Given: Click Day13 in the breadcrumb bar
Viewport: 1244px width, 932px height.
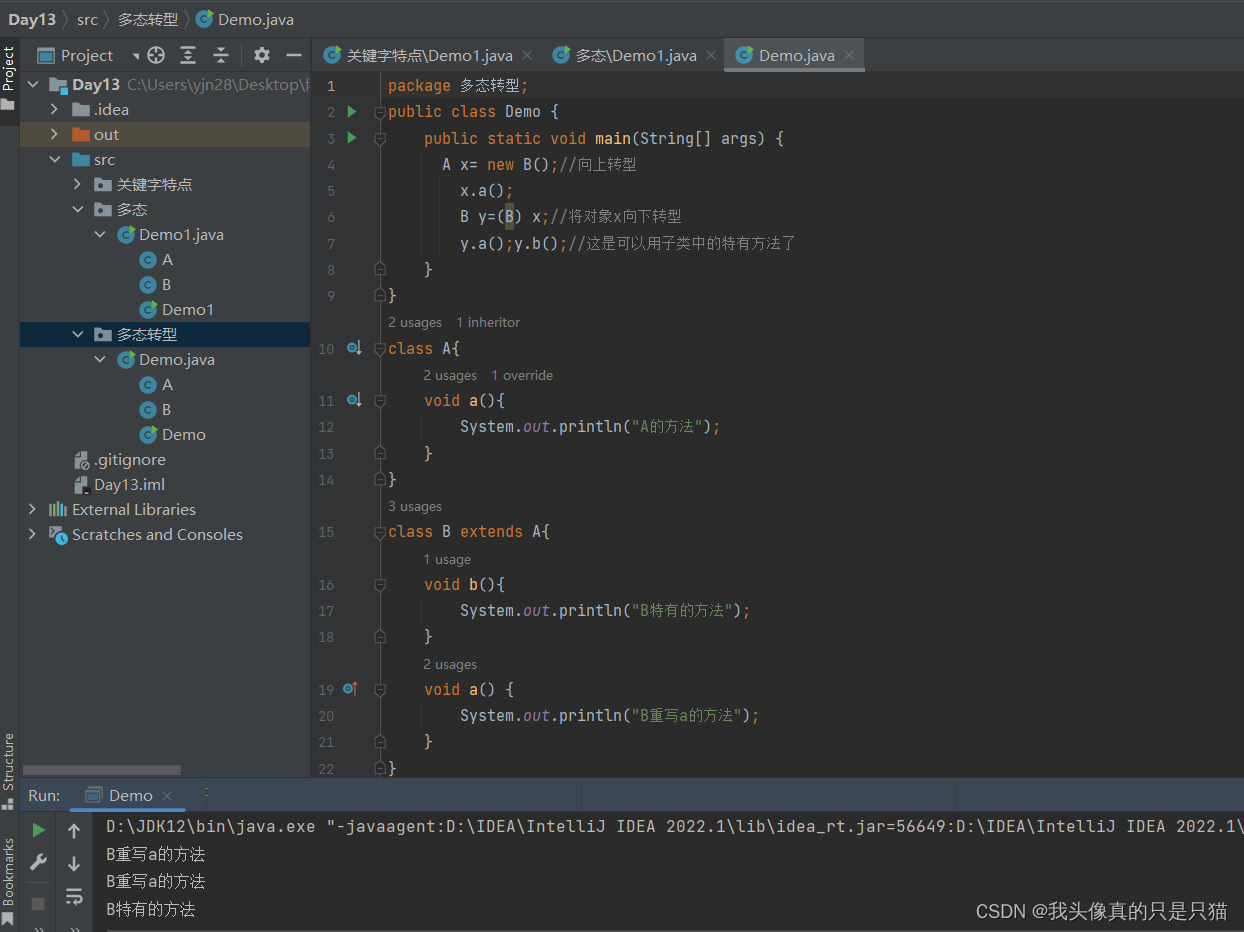Looking at the screenshot, I should 32,19.
